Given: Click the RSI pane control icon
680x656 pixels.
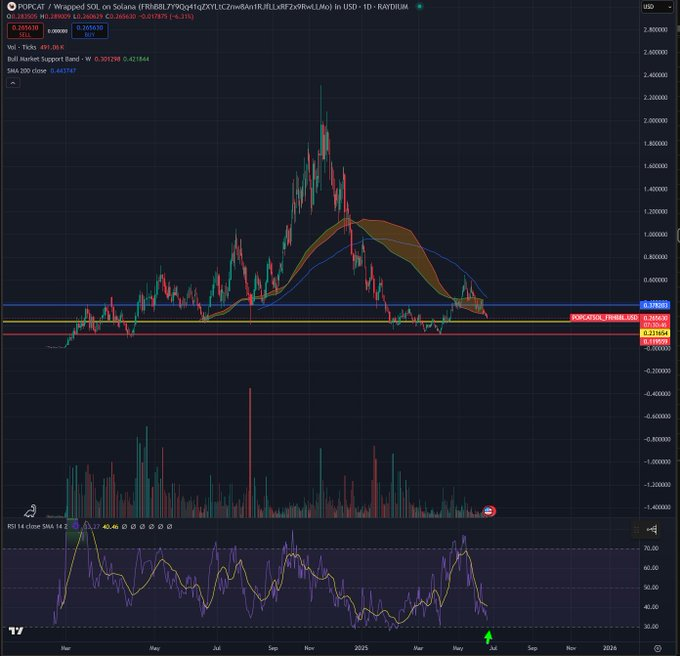Looking at the screenshot, I should (x=652, y=529).
